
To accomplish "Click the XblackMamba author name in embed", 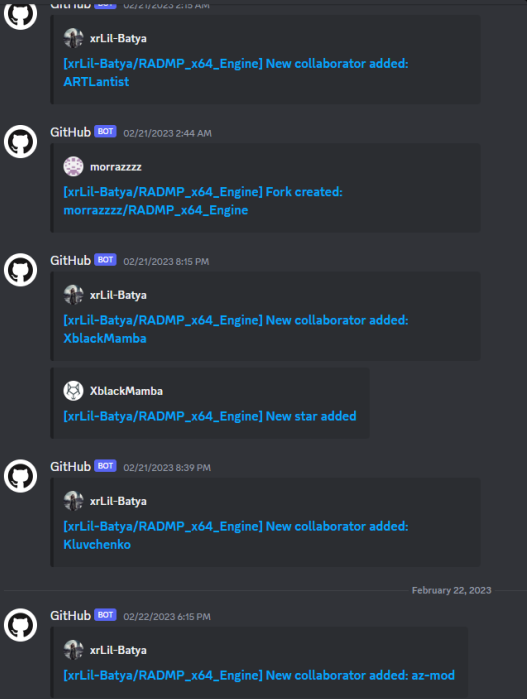I will (x=126, y=391).
